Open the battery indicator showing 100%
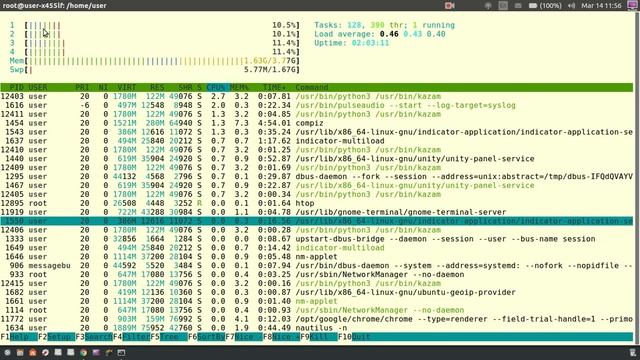The width and height of the screenshot is (640, 360). 545,6
